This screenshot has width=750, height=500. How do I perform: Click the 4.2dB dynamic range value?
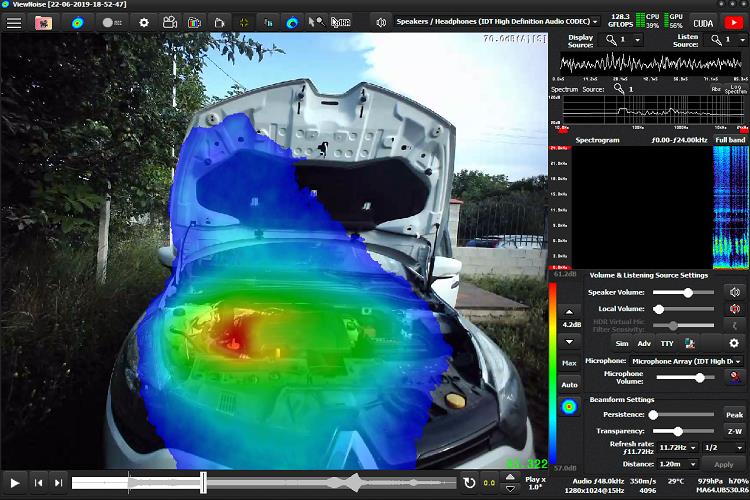[571, 325]
